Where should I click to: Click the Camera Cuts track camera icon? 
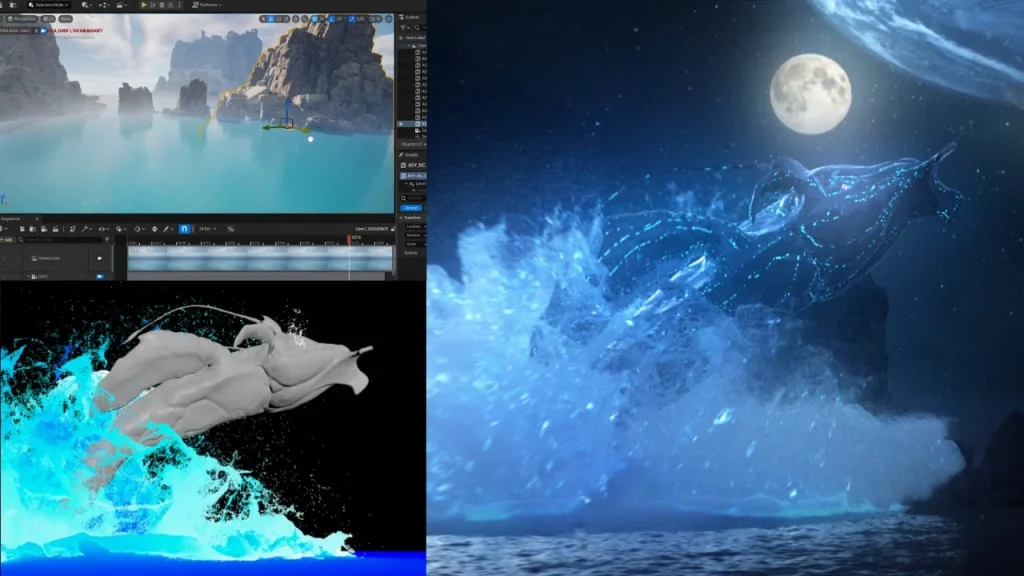tap(100, 258)
